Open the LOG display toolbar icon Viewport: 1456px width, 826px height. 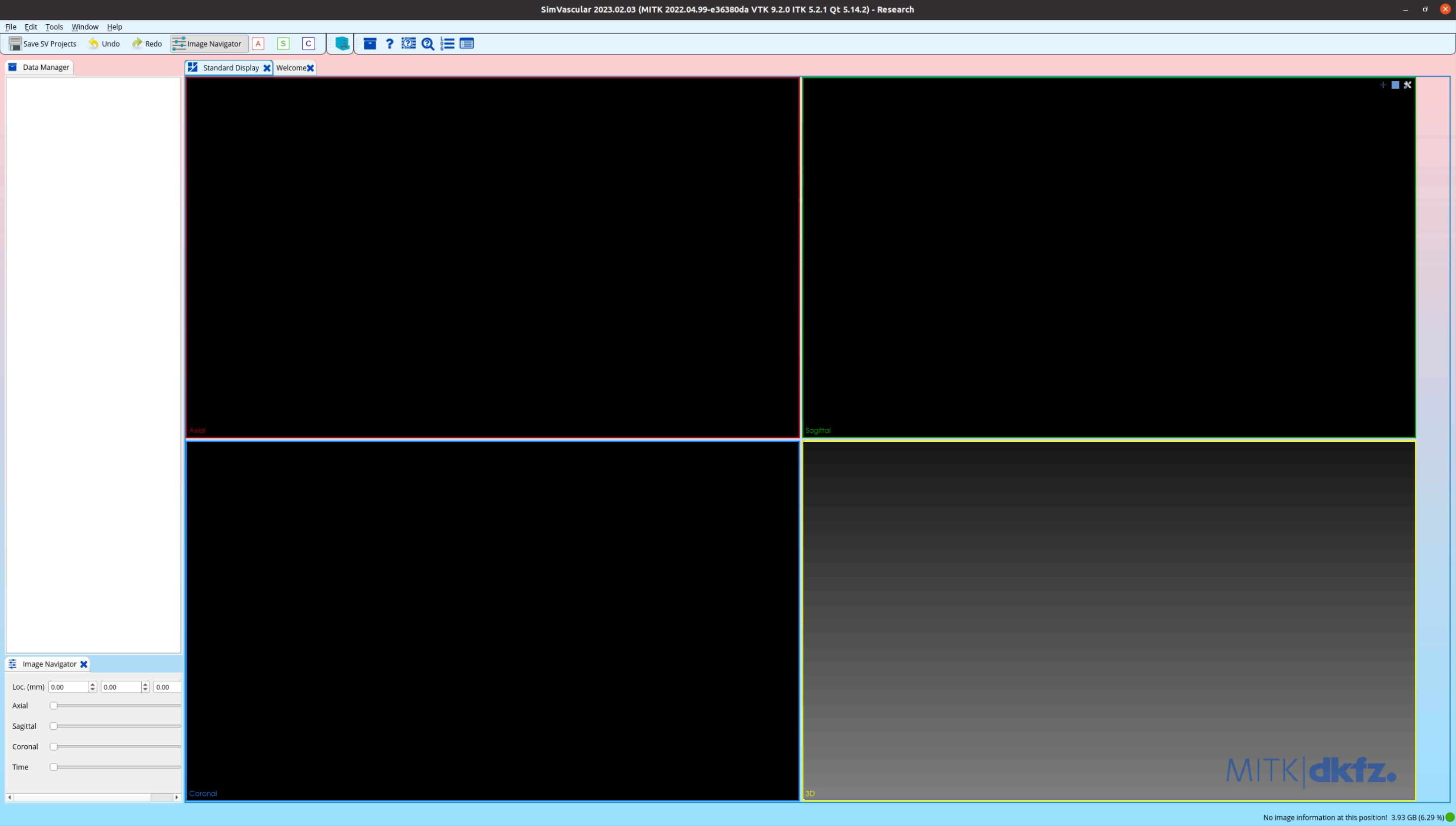coord(448,44)
